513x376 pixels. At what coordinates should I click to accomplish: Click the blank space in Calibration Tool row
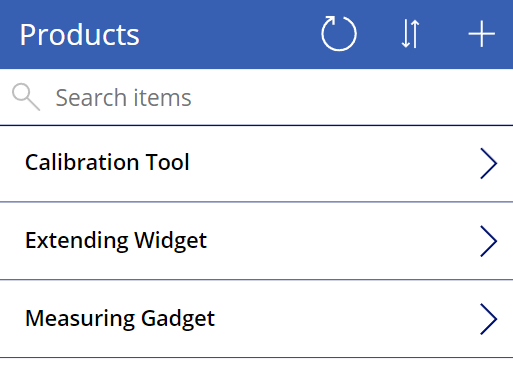[x=333, y=163]
